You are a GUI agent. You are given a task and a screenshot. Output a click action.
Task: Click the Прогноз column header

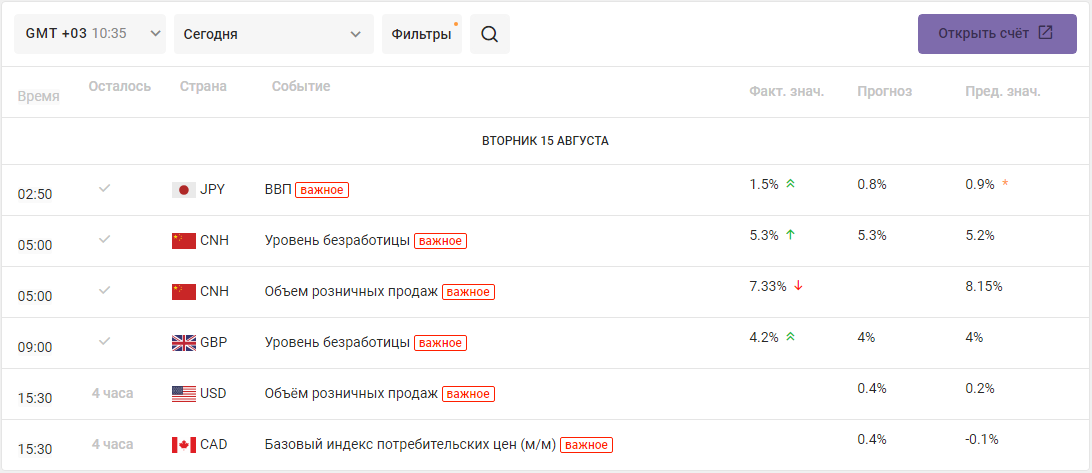884,91
